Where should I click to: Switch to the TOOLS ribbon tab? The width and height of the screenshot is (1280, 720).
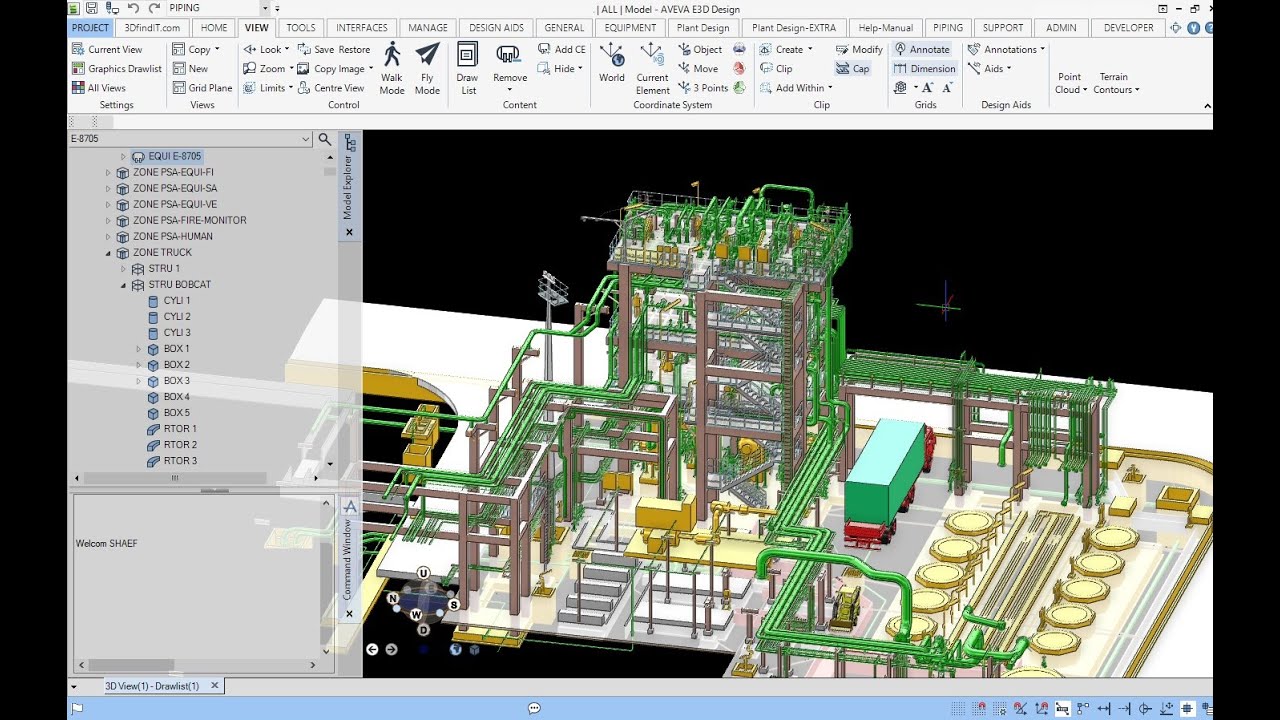300,28
